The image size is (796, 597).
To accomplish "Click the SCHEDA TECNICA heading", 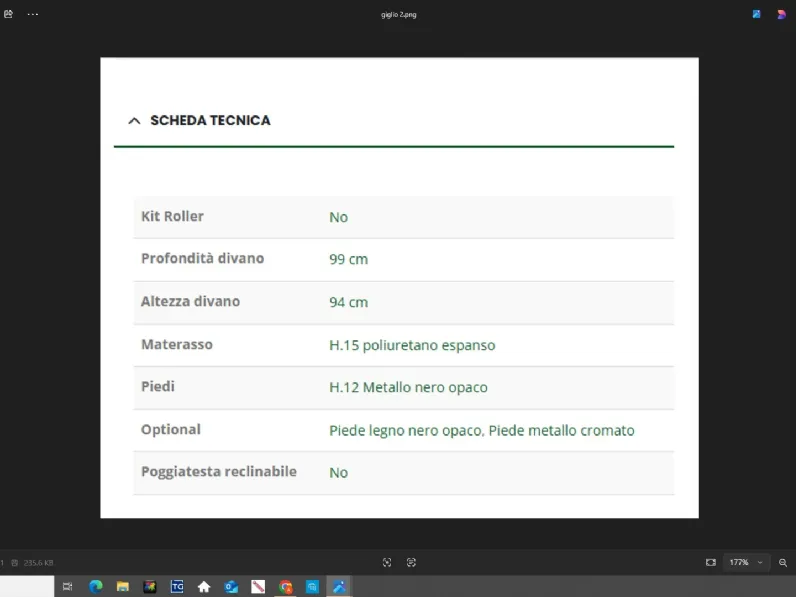I will (x=210, y=120).
